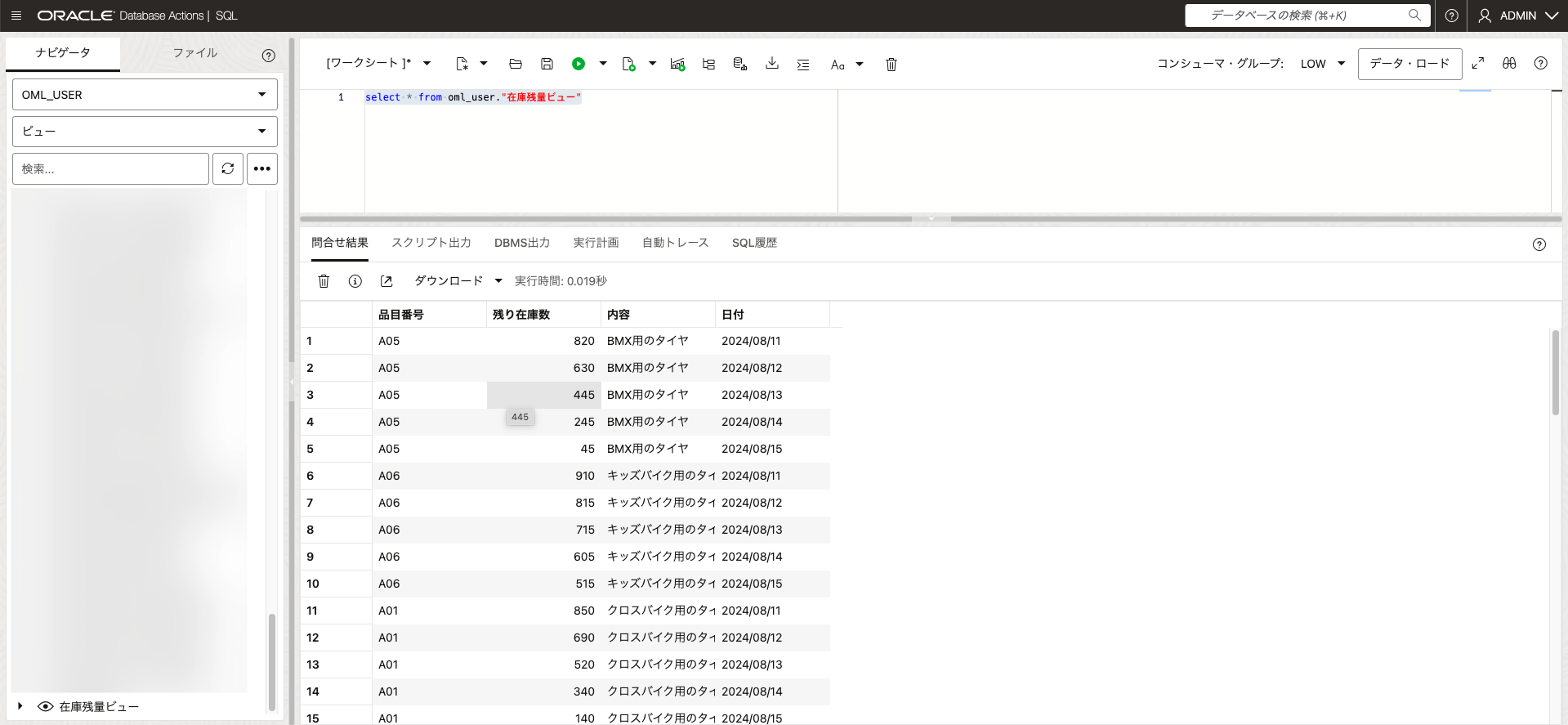This screenshot has width=1568, height=725.
Task: Sort by the 内容 column header
Action: point(659,315)
